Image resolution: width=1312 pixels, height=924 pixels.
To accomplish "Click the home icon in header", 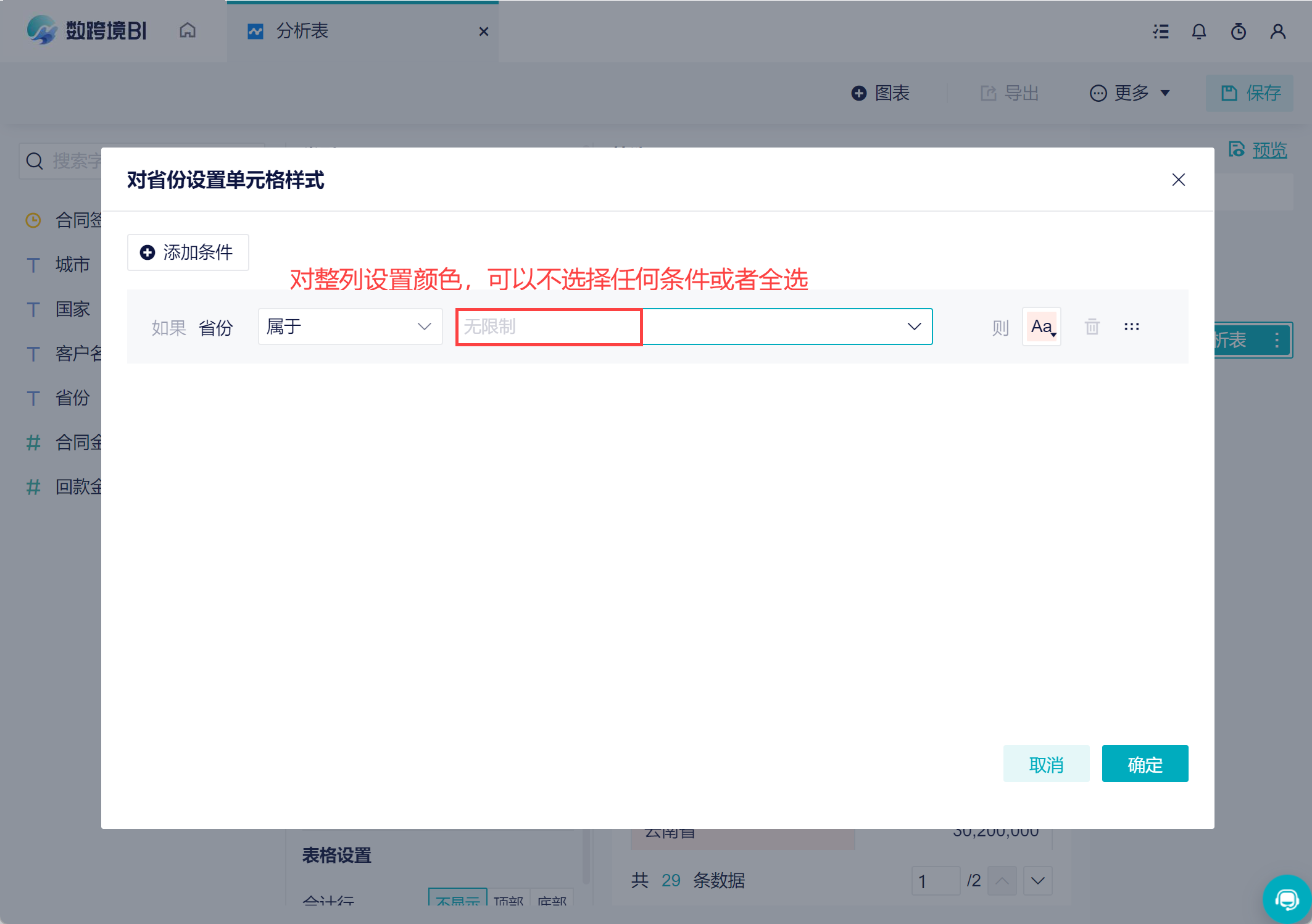I will [x=188, y=31].
